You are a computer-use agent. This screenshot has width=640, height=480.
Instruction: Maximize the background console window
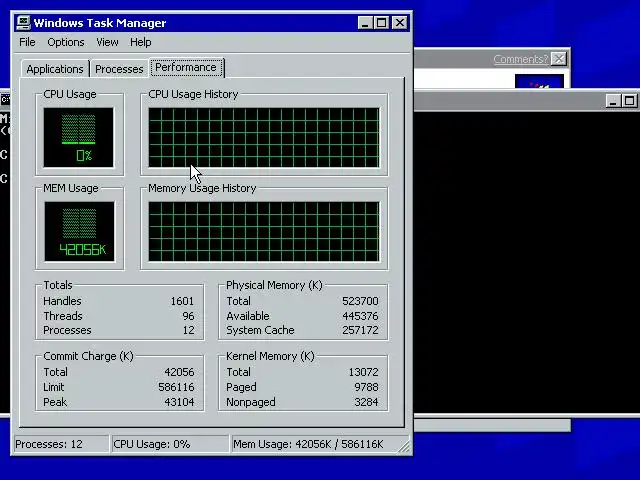tap(629, 101)
